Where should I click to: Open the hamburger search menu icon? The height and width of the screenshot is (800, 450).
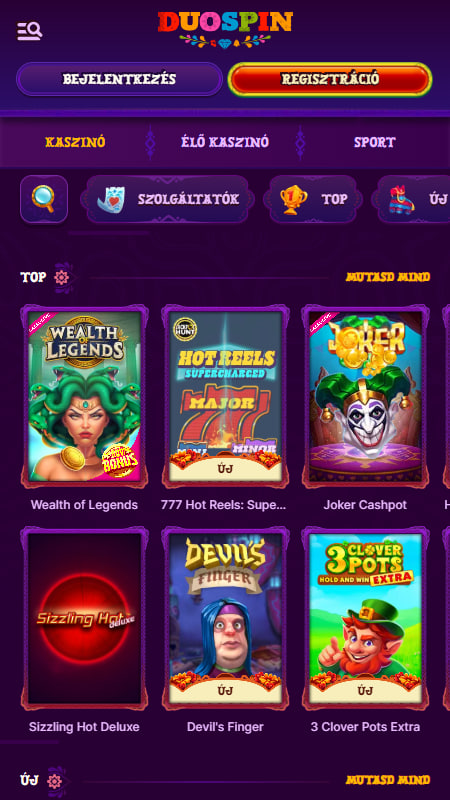(30, 31)
